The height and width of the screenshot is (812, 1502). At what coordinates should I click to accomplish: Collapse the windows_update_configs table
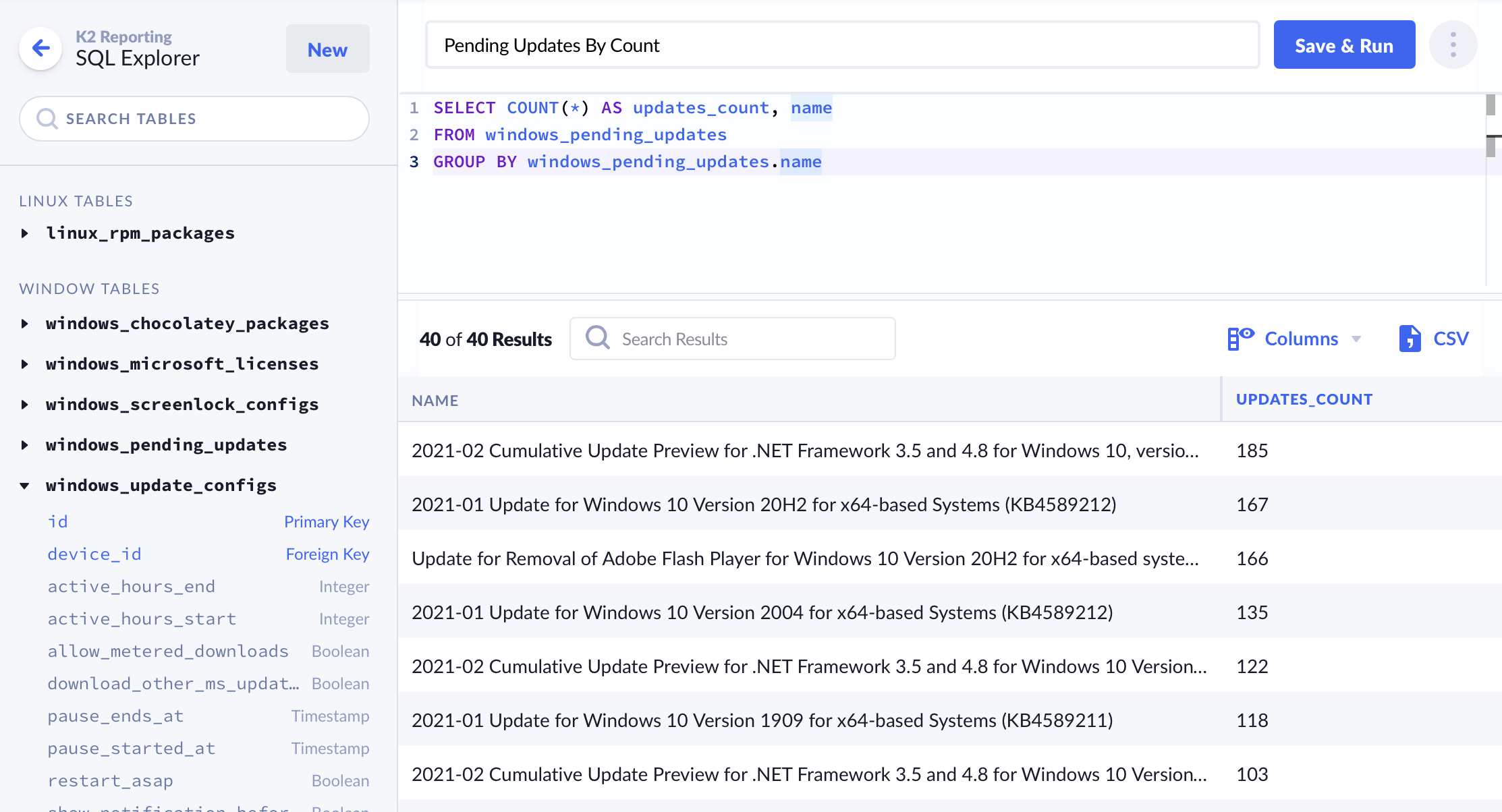[x=25, y=486]
